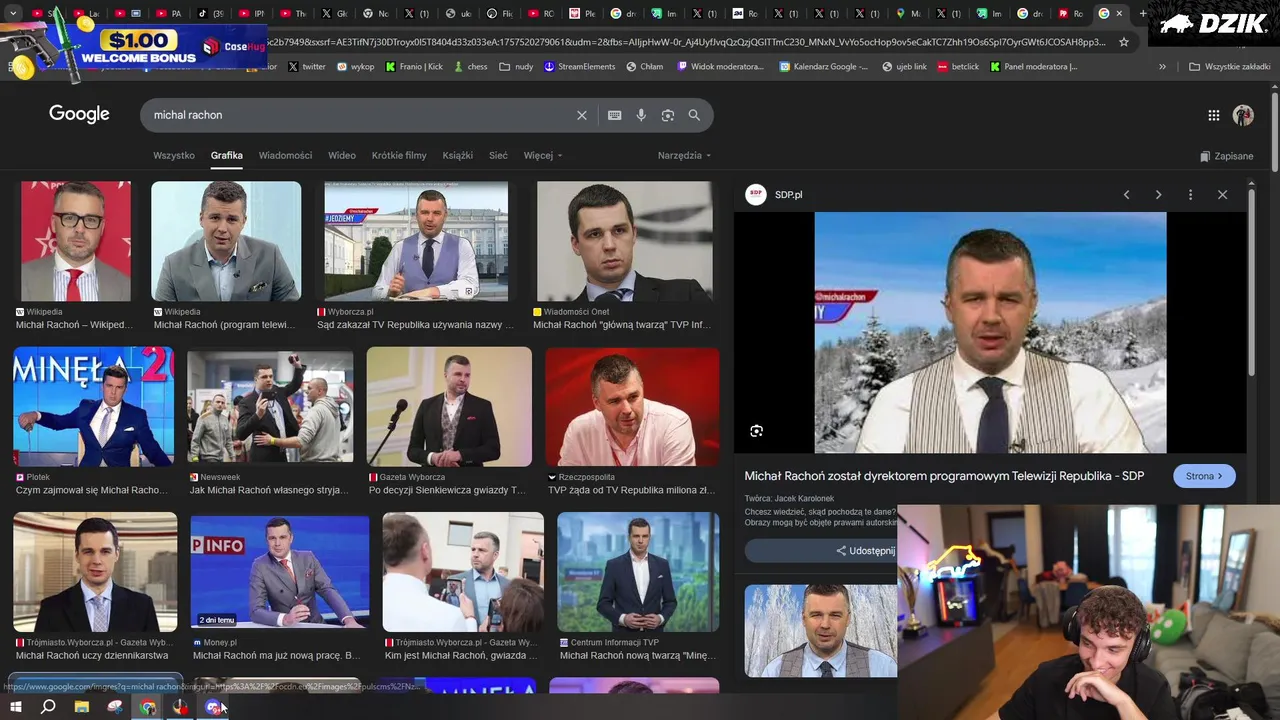
Task: Open the Wszystkie zakładki folder
Action: tap(1228, 67)
